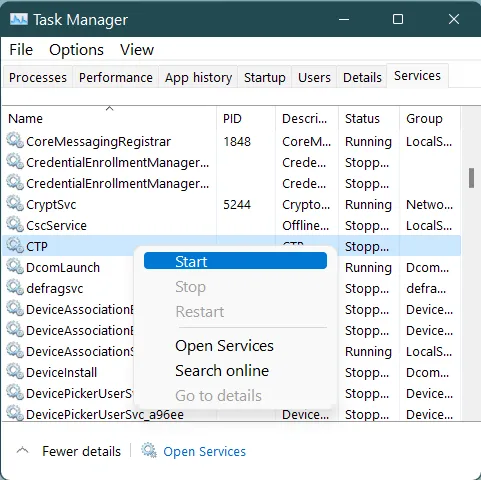Click the vertical scrollbar thumb in services list
The width and height of the screenshot is (481, 480).
pos(471,178)
